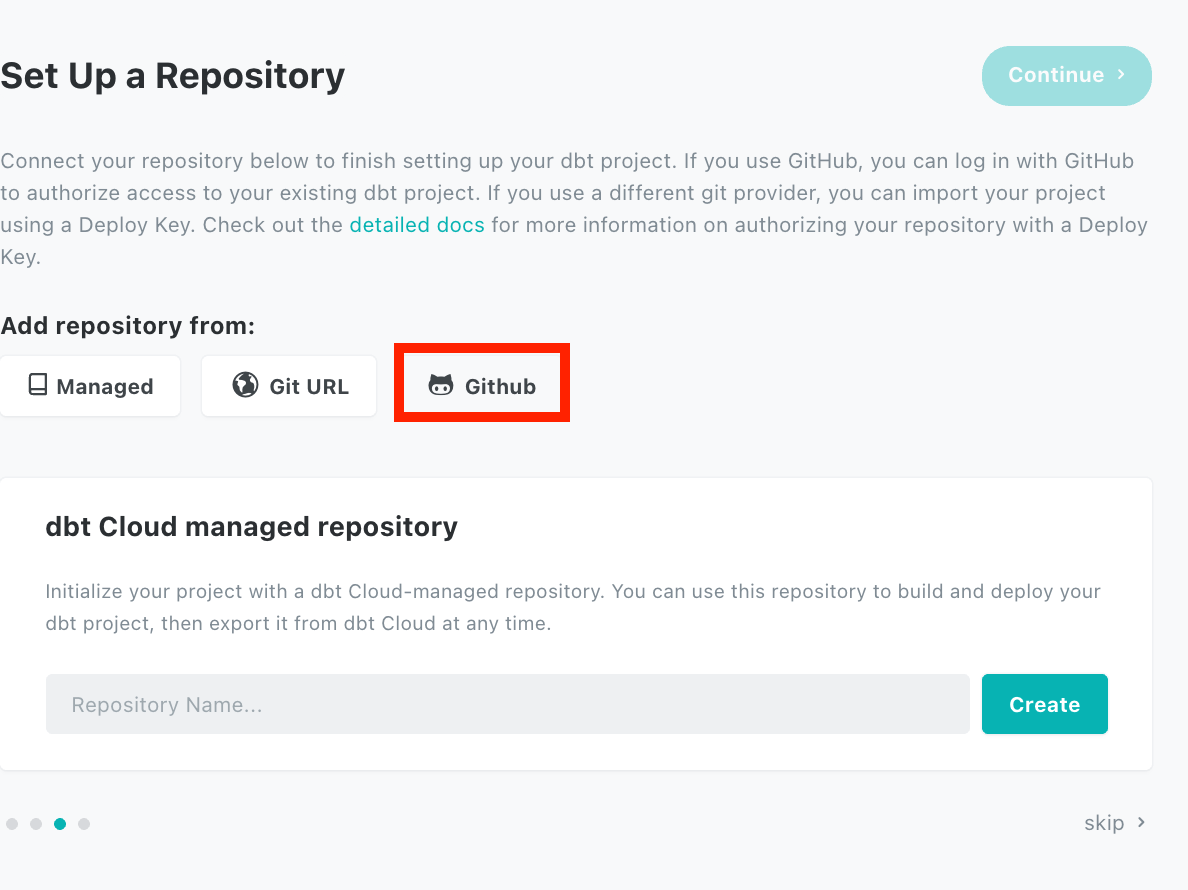Click the dbt Cloud managed repository heading

[x=251, y=526]
